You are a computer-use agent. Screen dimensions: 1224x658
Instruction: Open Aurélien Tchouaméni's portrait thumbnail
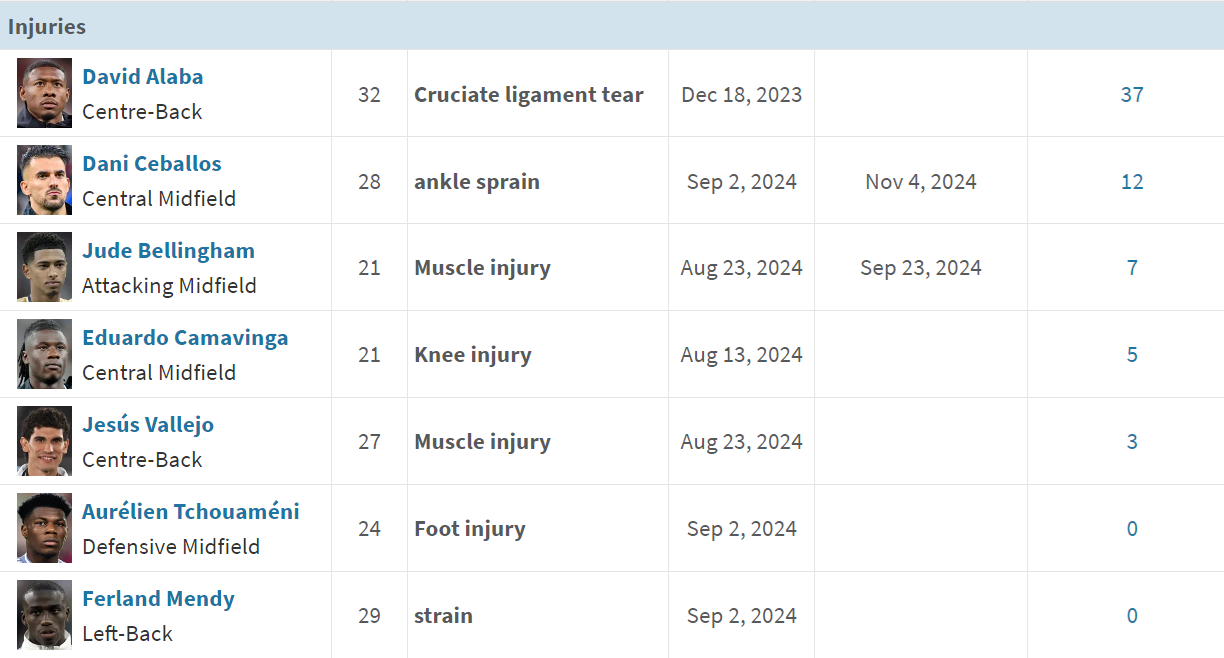(x=44, y=528)
